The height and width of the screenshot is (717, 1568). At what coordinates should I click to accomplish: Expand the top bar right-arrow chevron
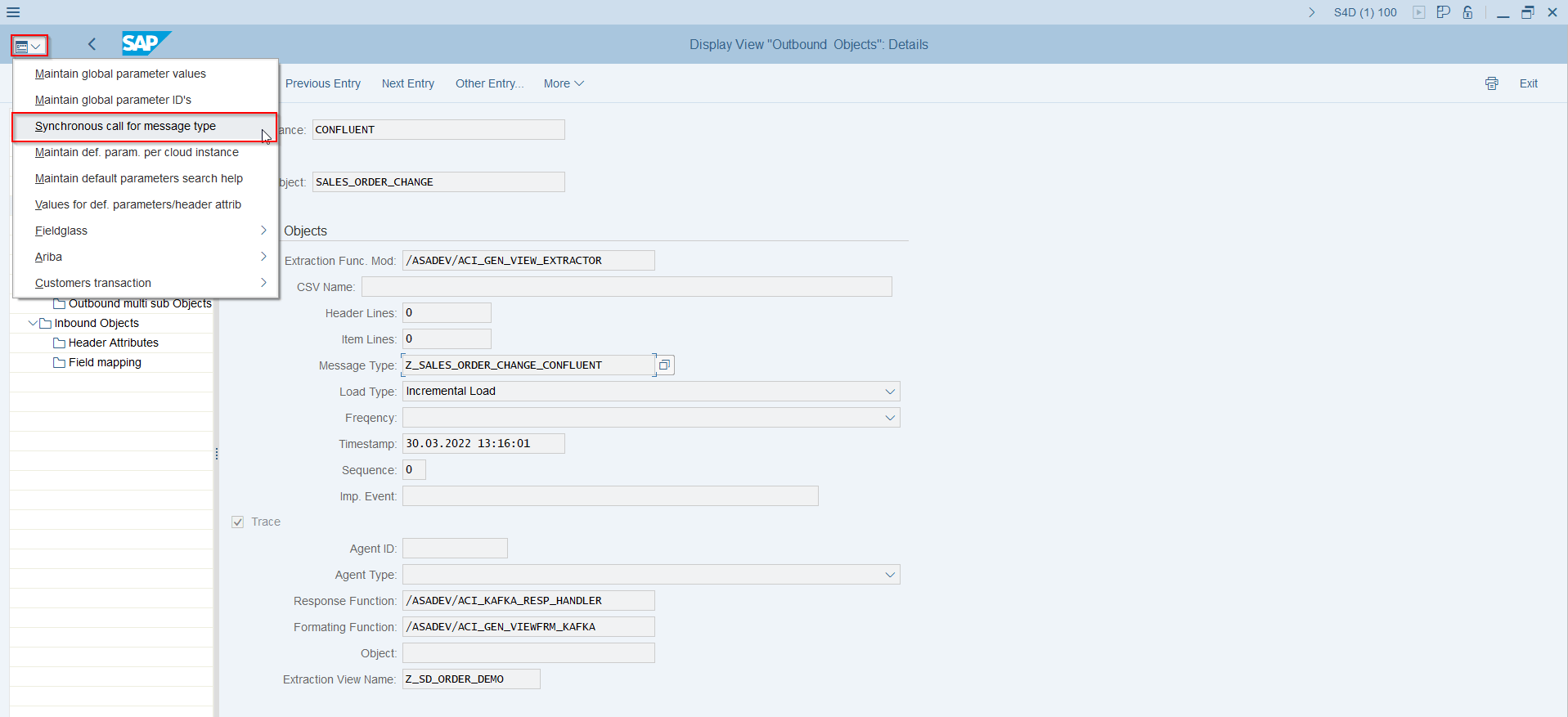pos(1312,12)
